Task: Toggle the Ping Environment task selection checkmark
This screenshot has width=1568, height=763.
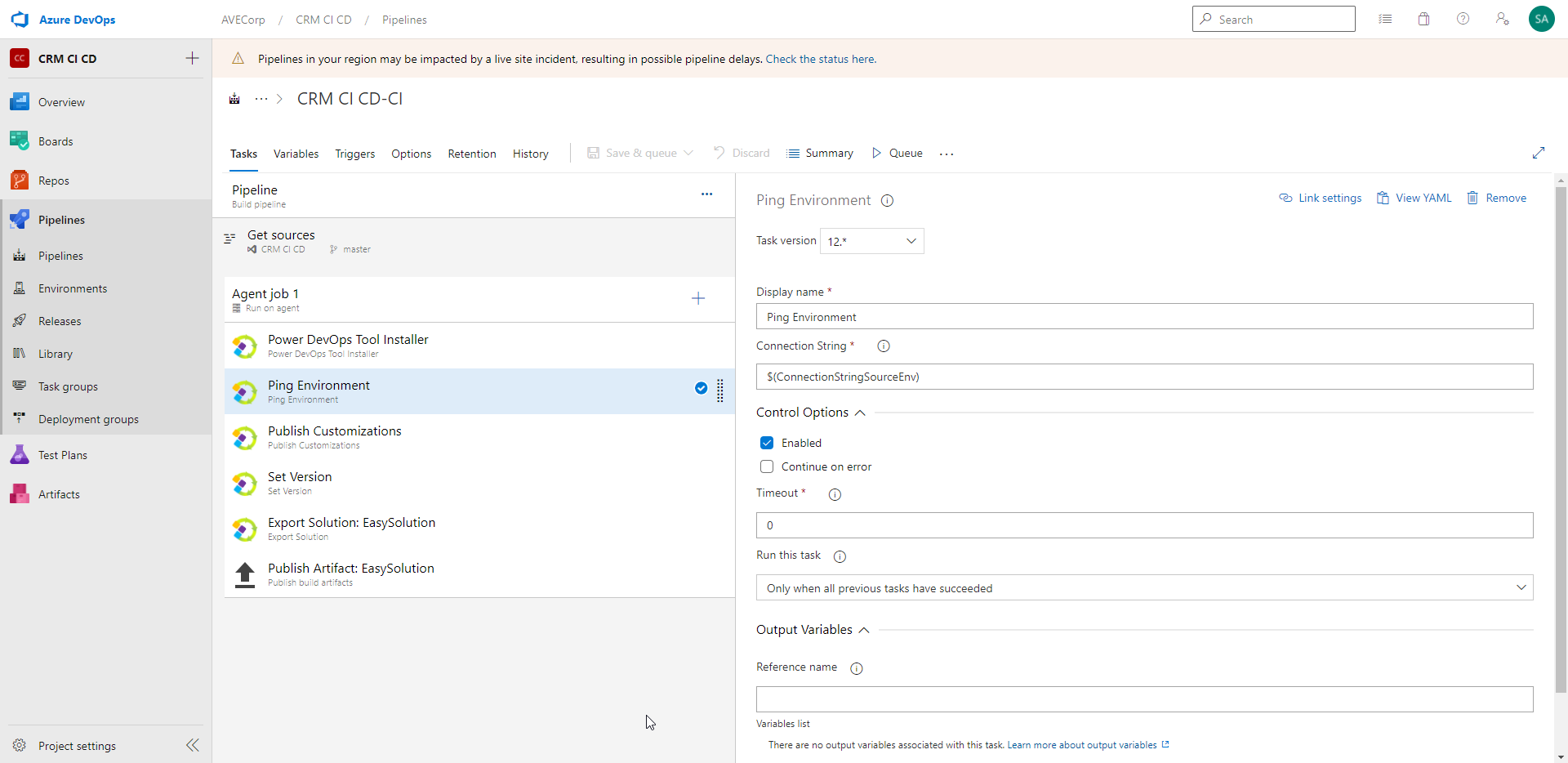Action: 701,388
